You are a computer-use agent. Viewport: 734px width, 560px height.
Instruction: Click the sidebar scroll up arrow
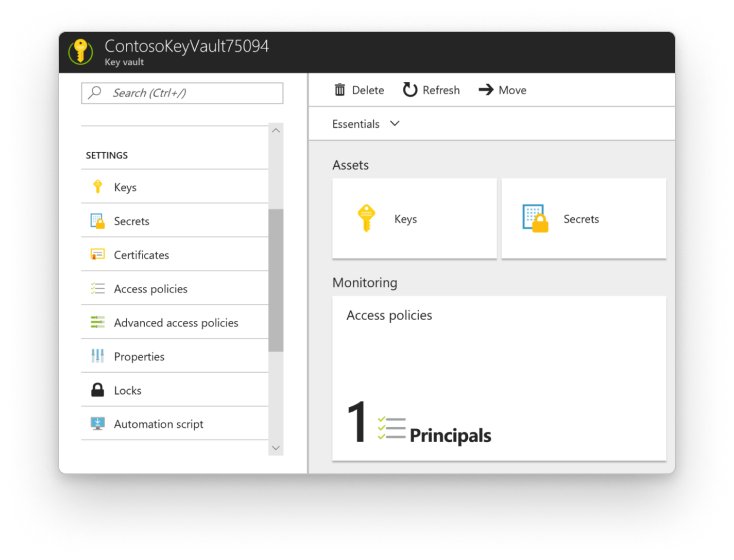tap(276, 130)
